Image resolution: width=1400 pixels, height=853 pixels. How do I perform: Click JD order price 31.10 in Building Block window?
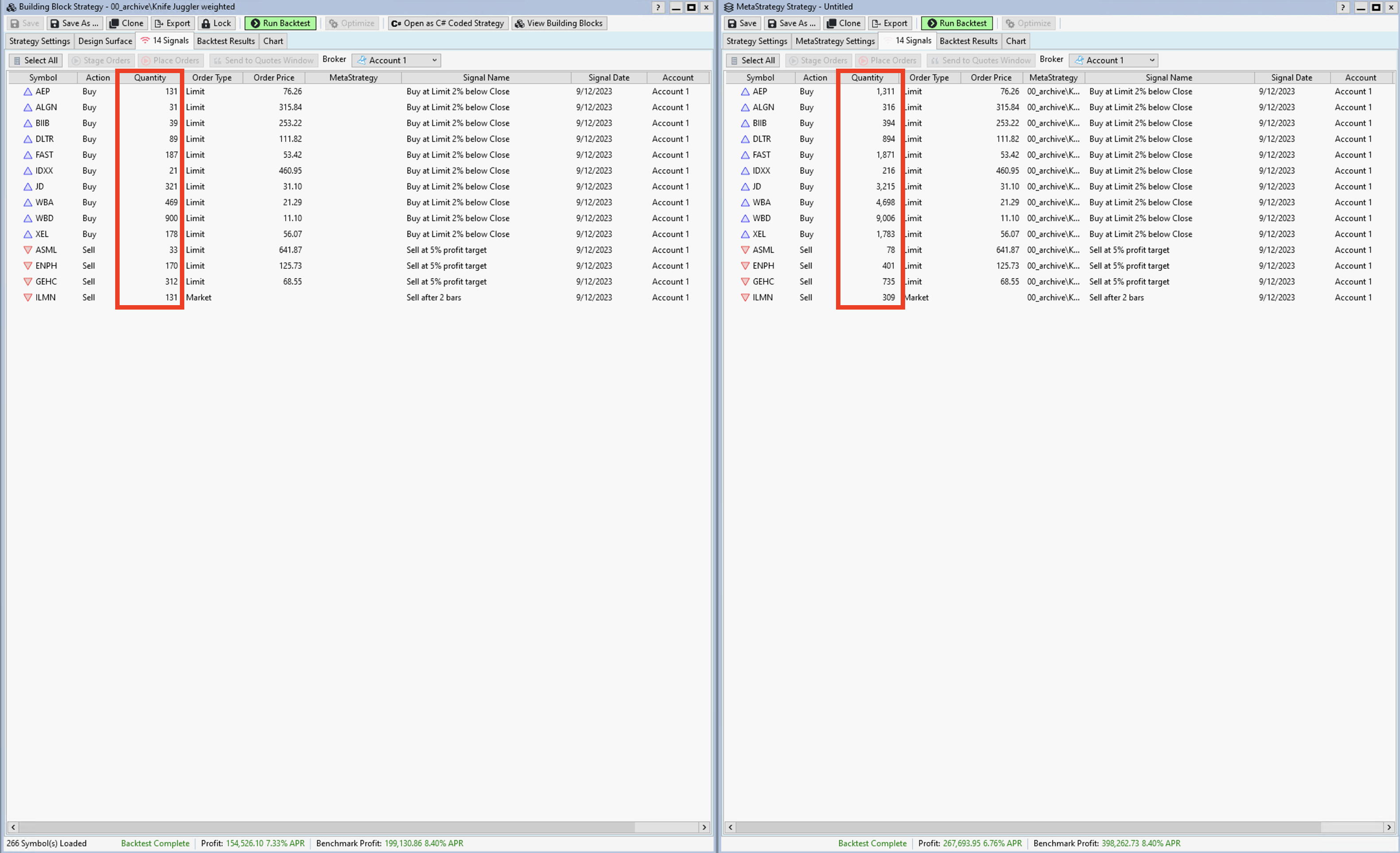[292, 187]
